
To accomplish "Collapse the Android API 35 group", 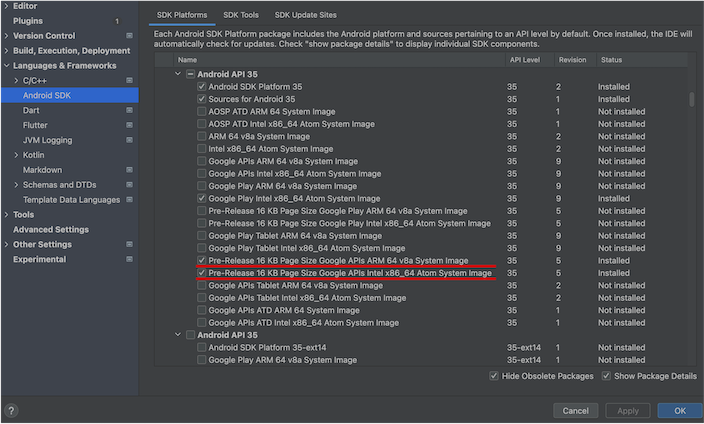I will click(x=178, y=74).
